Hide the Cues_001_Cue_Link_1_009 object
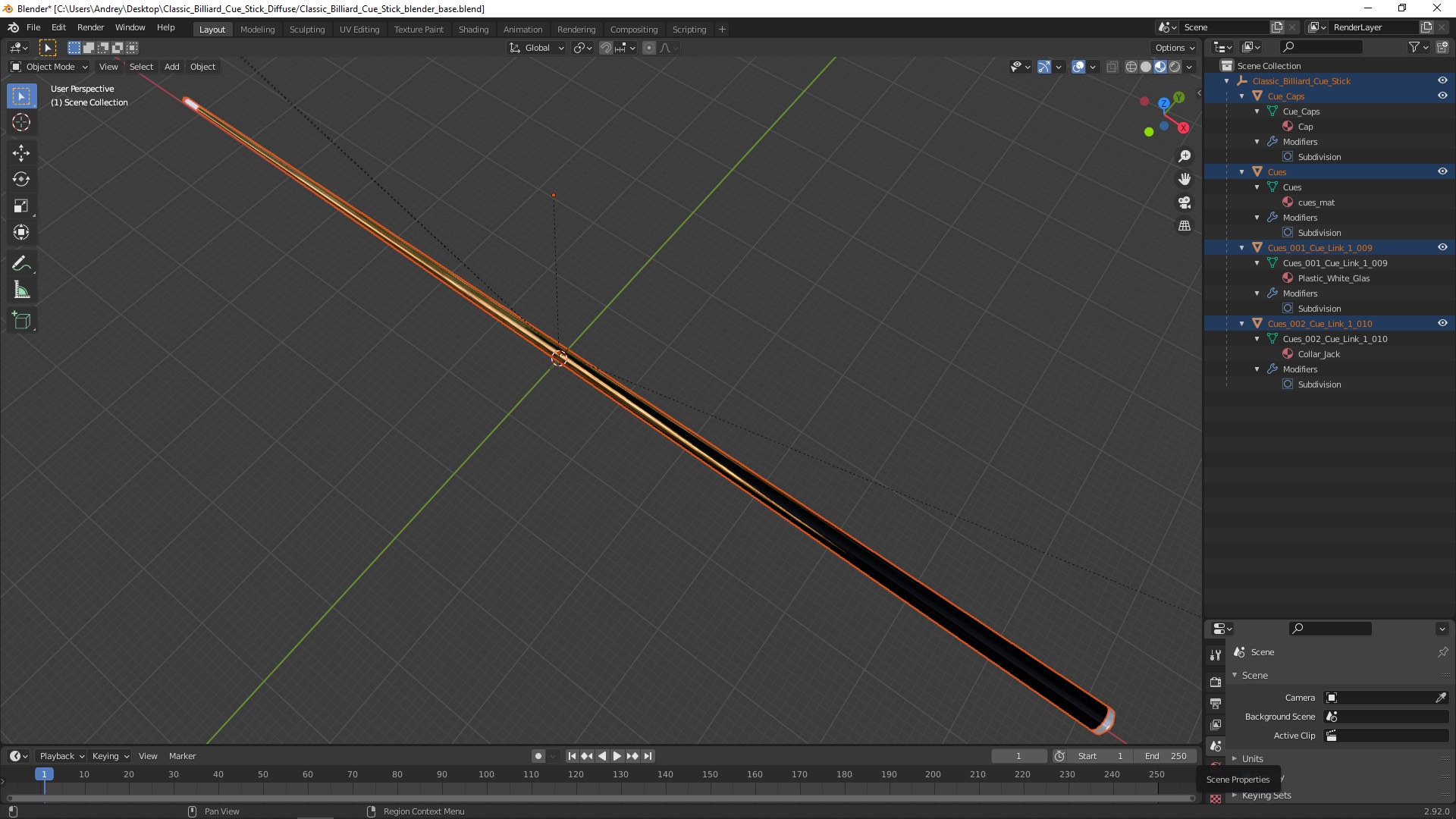The image size is (1456, 819). [x=1442, y=247]
